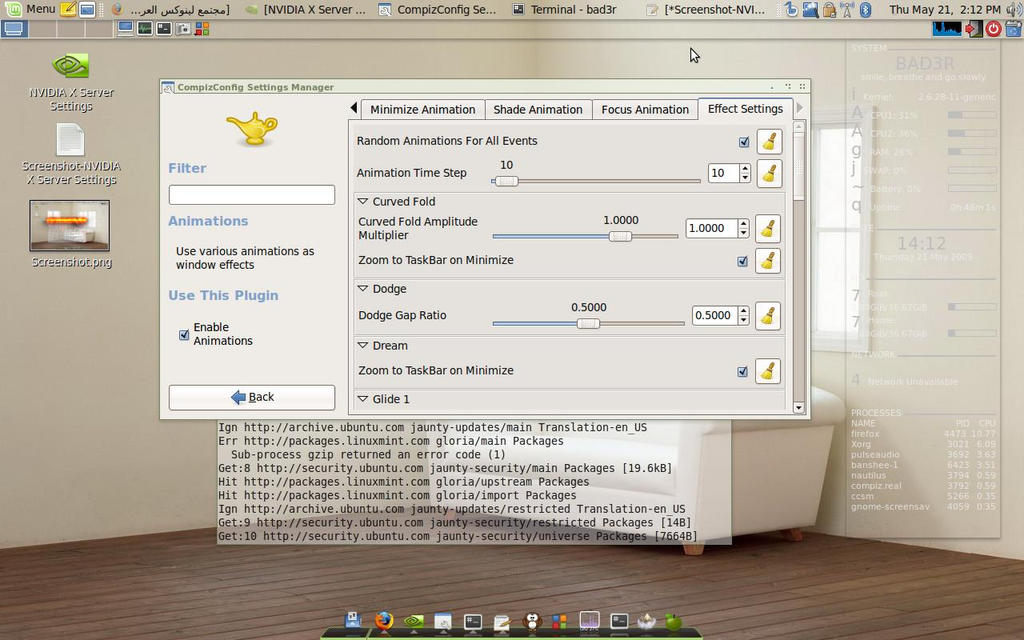The width and height of the screenshot is (1024, 640).
Task: Uncheck Enable Animations checkbox
Action: click(x=184, y=335)
